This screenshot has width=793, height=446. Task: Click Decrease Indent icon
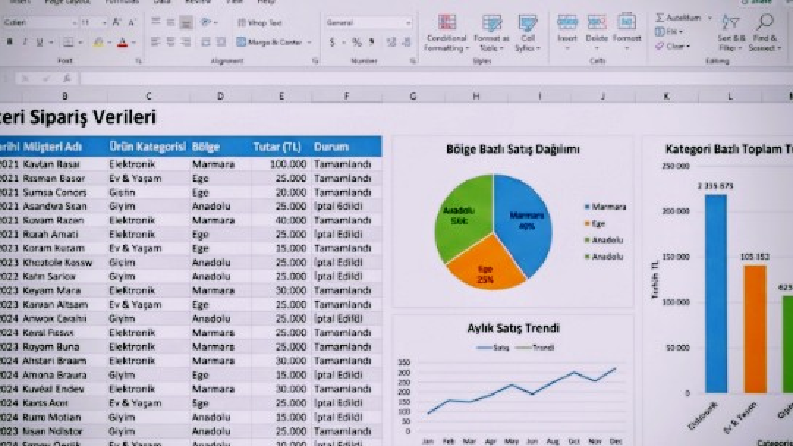click(x=206, y=42)
